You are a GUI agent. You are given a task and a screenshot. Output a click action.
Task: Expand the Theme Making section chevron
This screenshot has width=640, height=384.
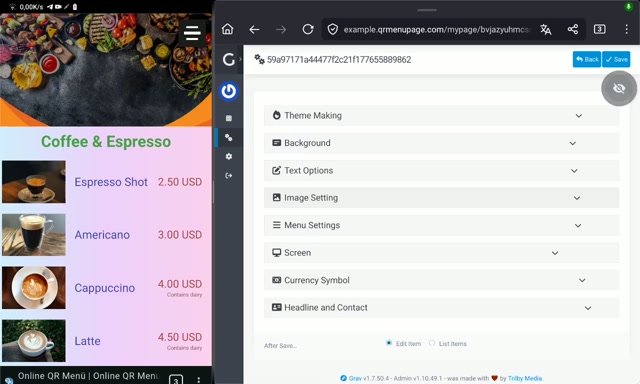tap(579, 116)
